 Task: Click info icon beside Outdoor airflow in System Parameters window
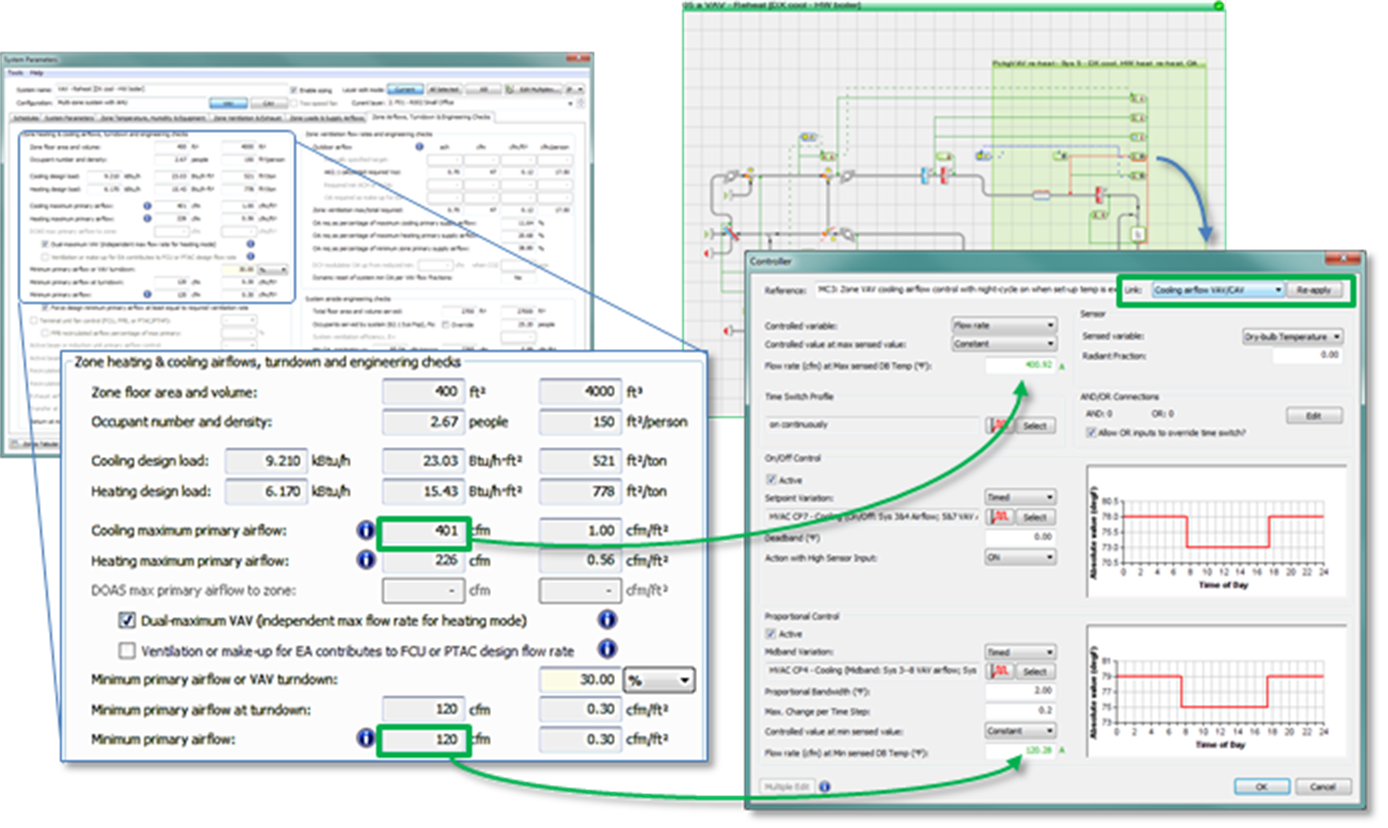click(419, 146)
